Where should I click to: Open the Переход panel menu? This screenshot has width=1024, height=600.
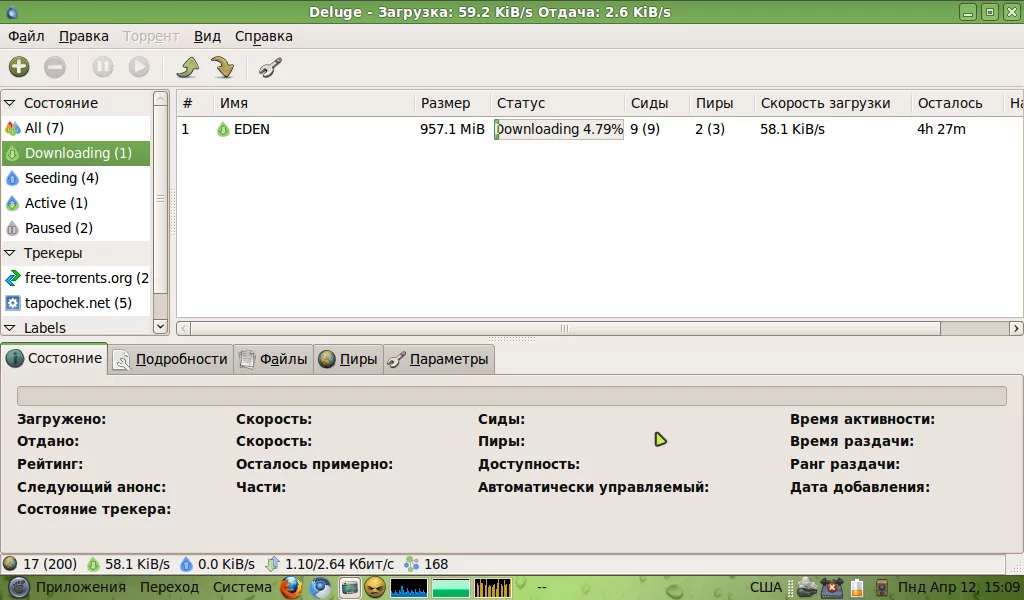point(169,588)
